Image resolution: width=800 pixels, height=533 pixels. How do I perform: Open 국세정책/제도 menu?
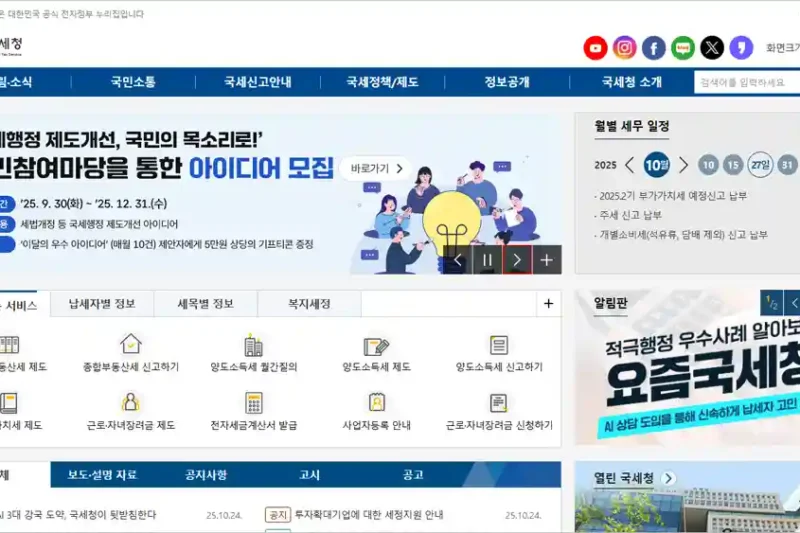coord(382,82)
